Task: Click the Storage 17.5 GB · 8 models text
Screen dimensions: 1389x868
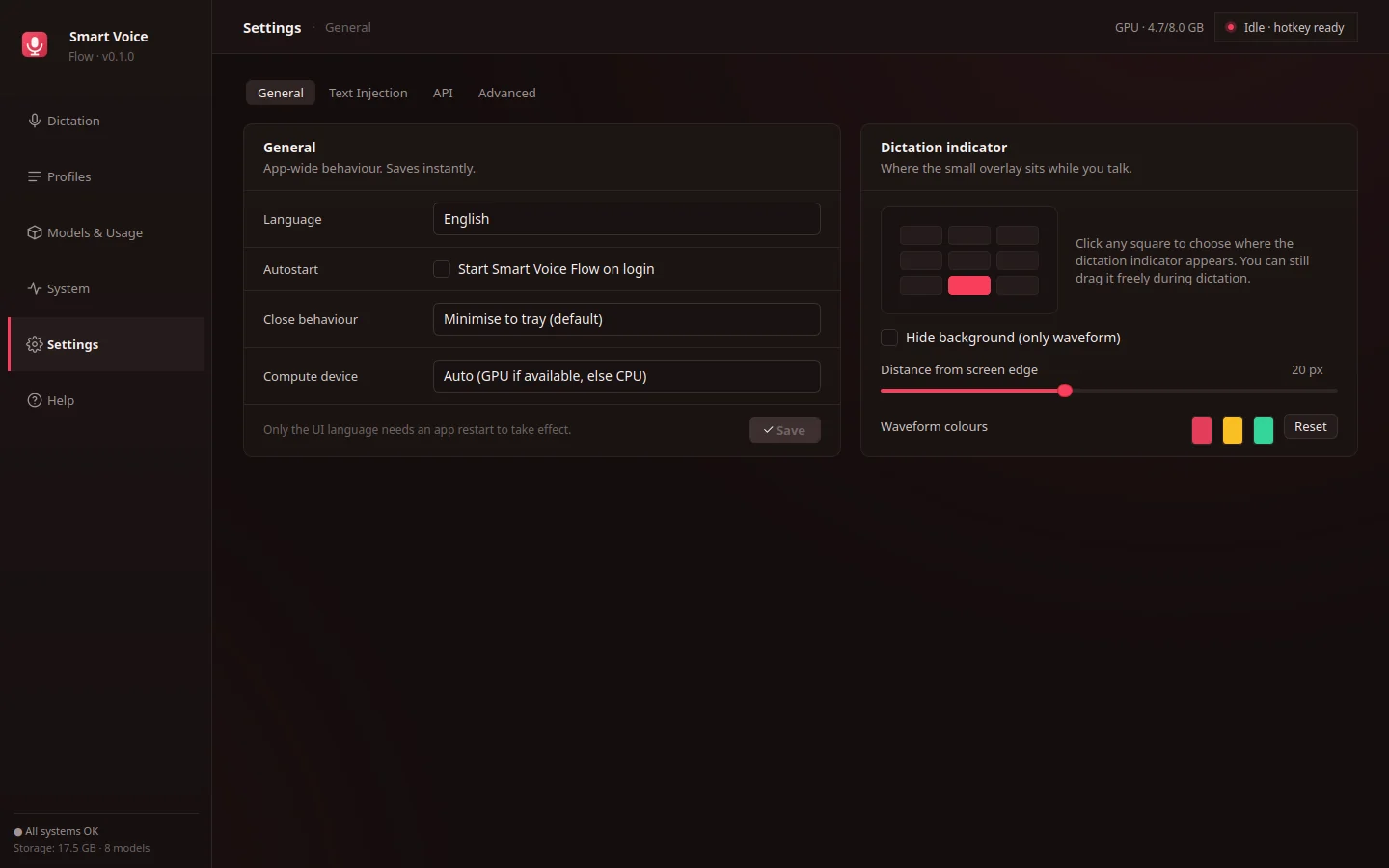Action: click(82, 848)
